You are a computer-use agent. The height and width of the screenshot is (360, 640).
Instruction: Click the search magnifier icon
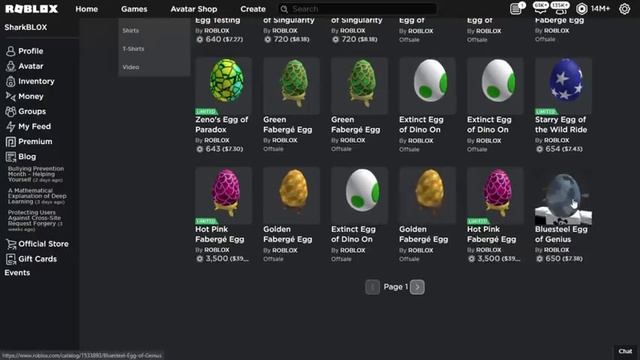284,9
